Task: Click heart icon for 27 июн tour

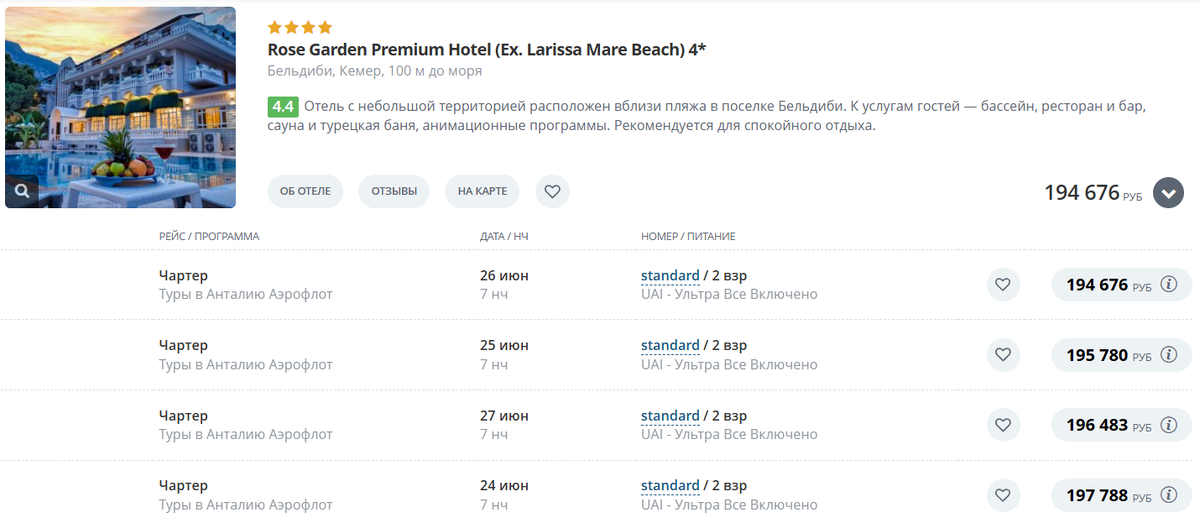Action: point(1003,425)
